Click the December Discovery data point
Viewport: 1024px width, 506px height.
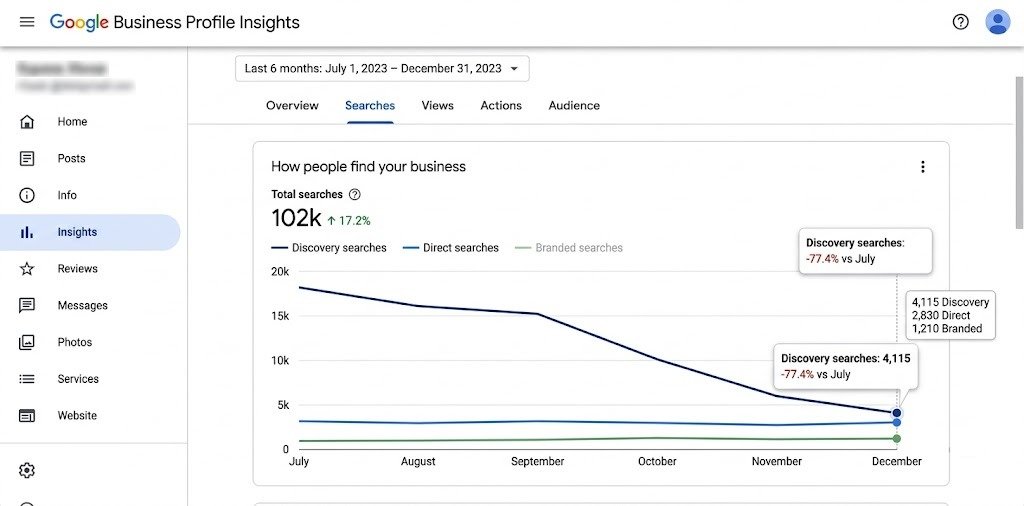(897, 413)
